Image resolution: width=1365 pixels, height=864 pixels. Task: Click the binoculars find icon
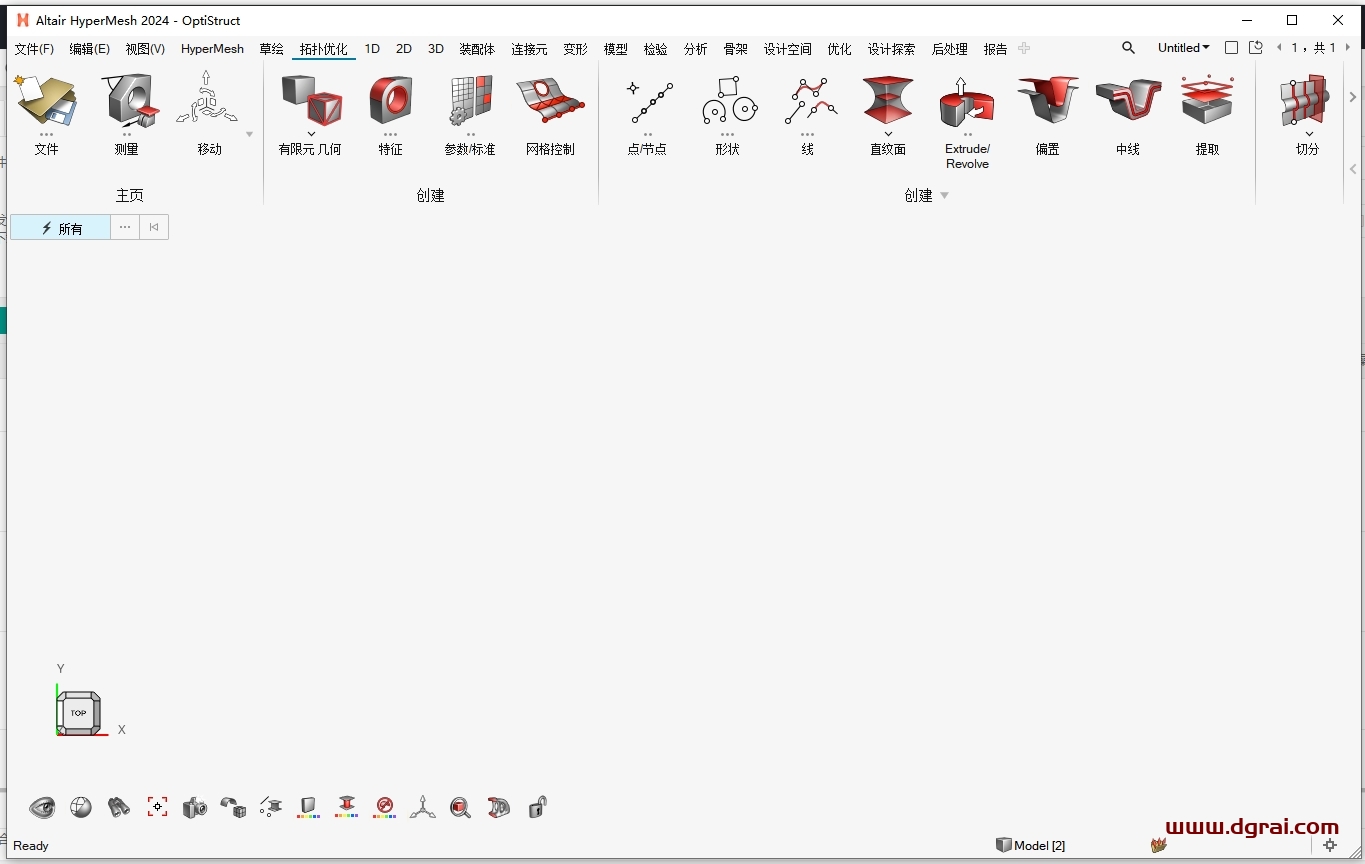coord(119,807)
